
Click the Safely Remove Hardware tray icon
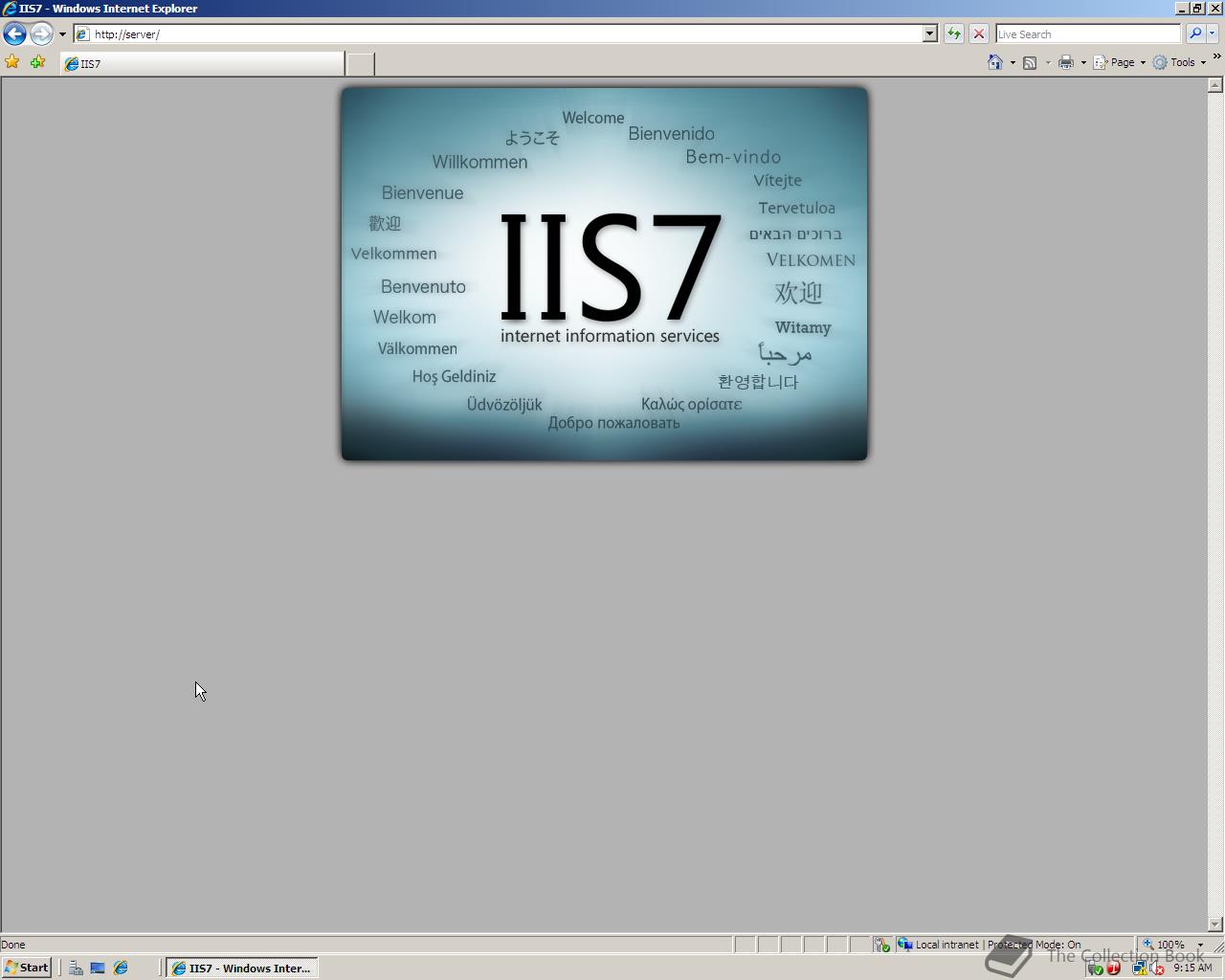pyautogui.click(x=1096, y=968)
